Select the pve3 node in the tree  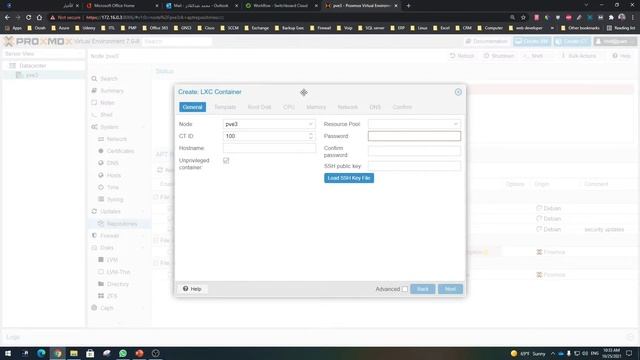(x=32, y=75)
